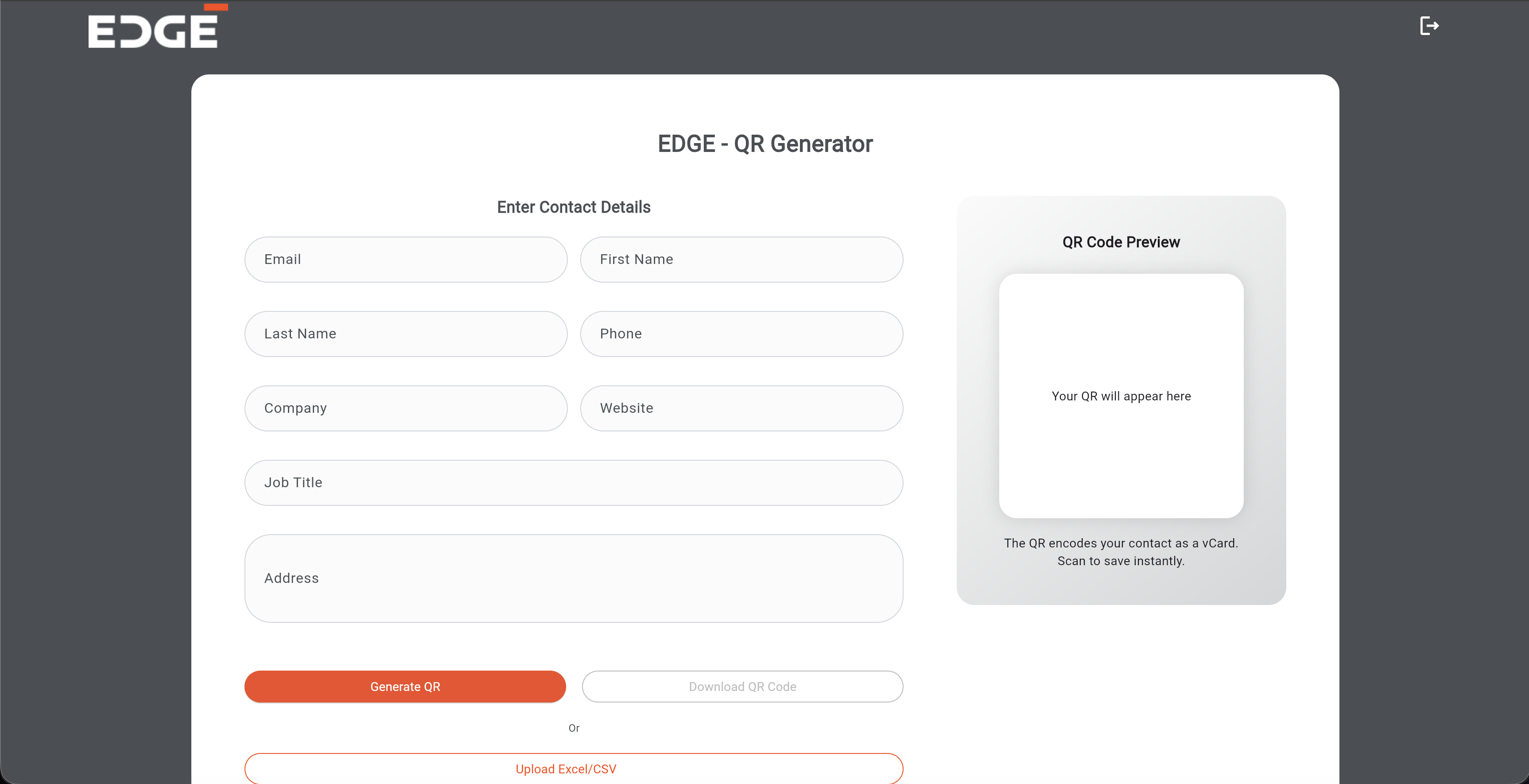Focus the First Name input field
1529x784 pixels.
[741, 260]
